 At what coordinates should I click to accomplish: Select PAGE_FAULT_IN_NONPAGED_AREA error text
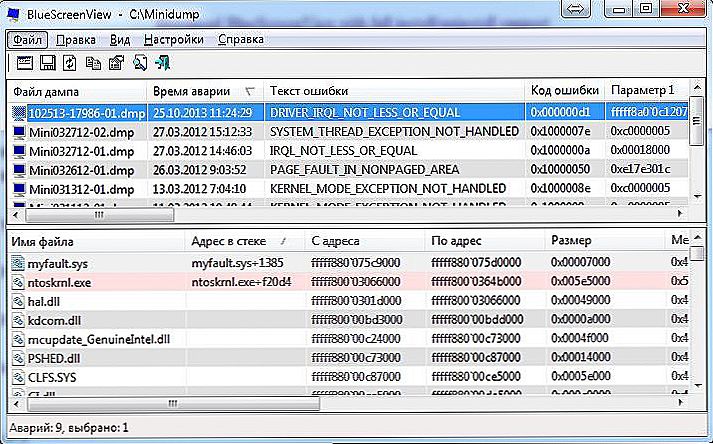(x=364, y=170)
